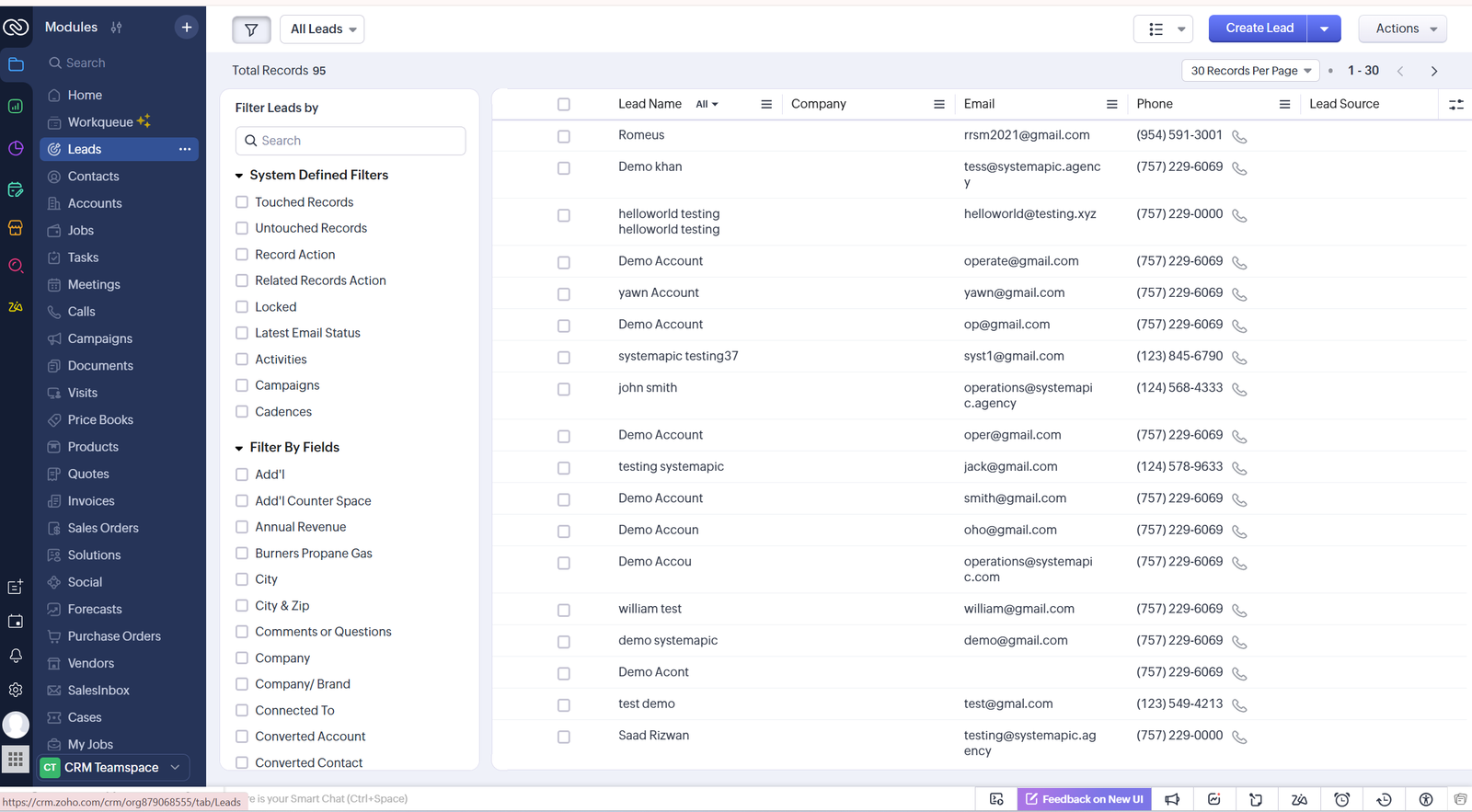Image resolution: width=1472 pixels, height=812 pixels.
Task: Check the City field filter
Action: point(242,579)
